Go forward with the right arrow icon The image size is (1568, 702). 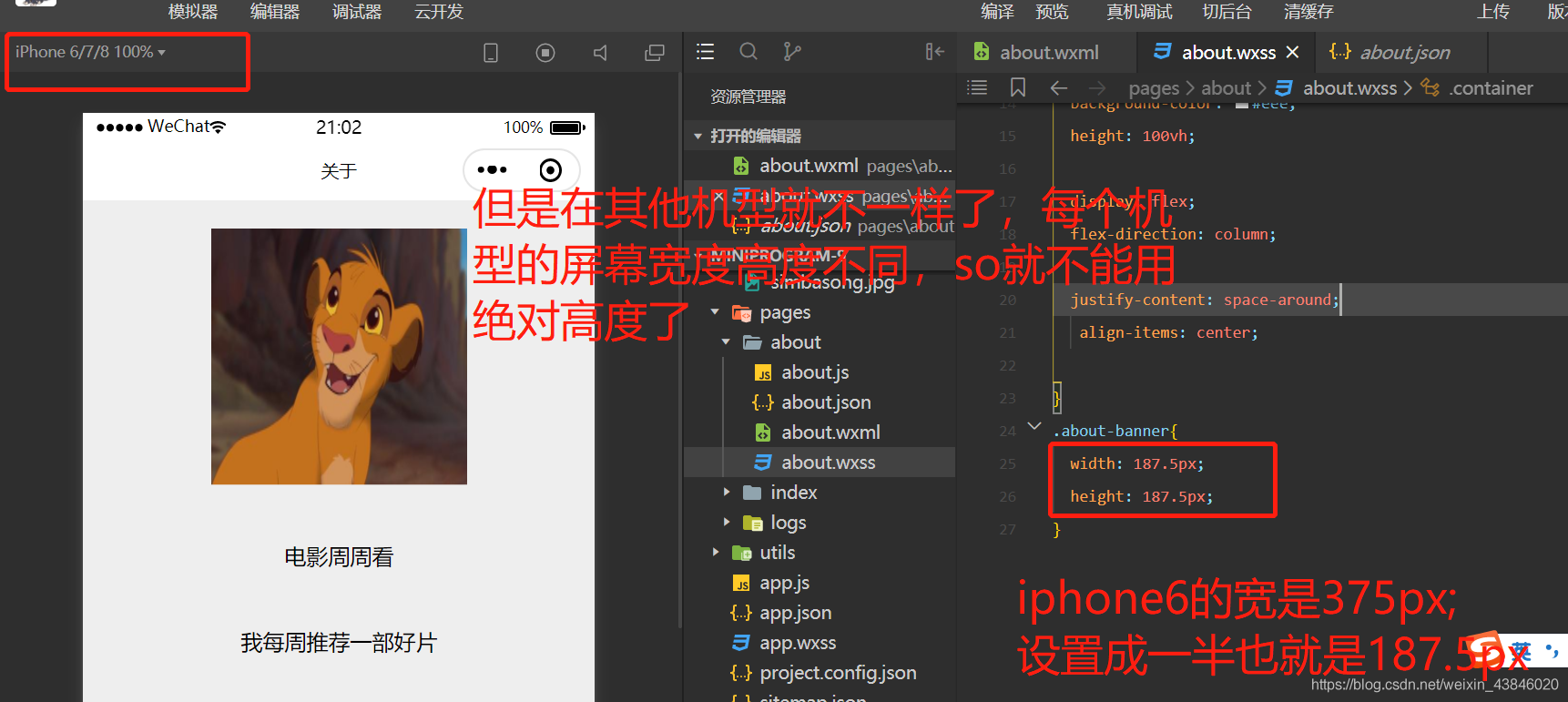[x=1097, y=87]
